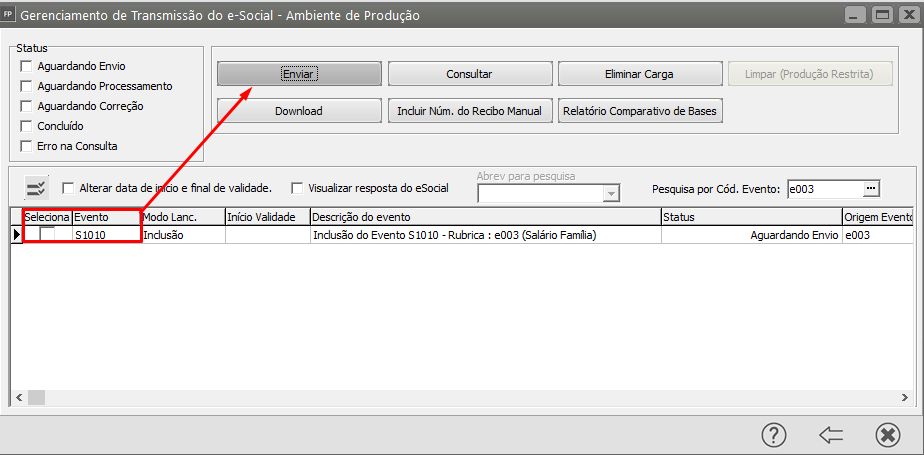Click the Pesquisa por Cód. Evento field

(x=825, y=189)
